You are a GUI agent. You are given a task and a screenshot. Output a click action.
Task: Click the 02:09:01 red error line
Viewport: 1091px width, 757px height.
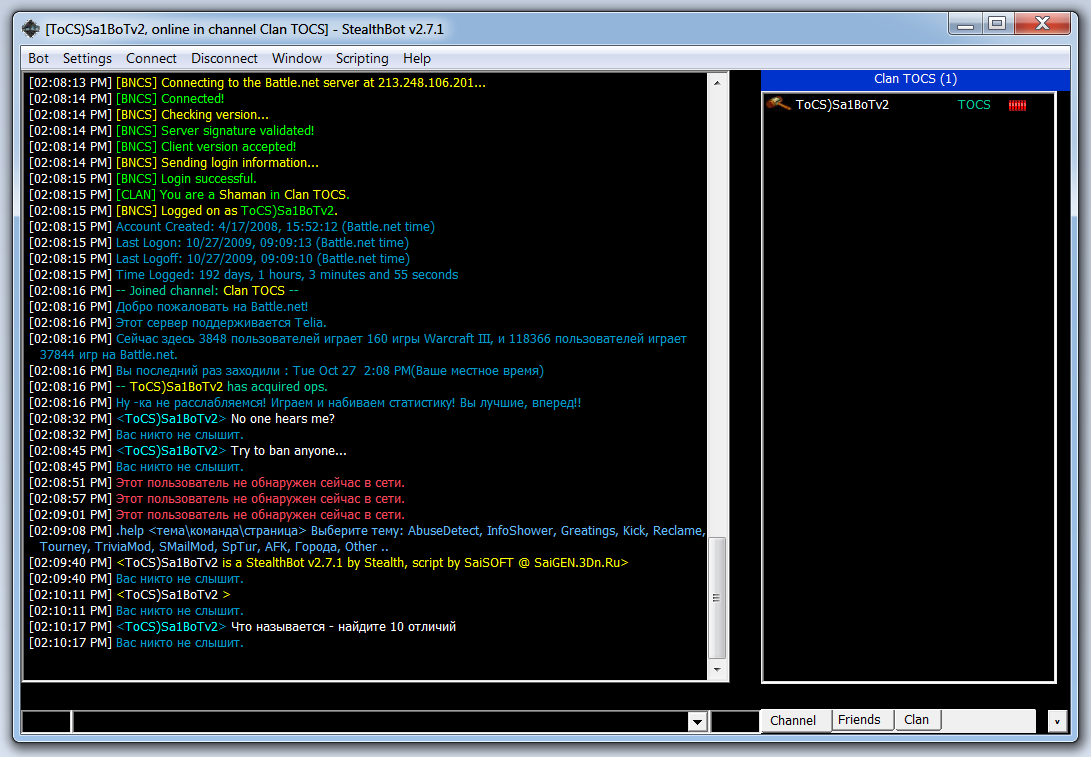coord(217,515)
